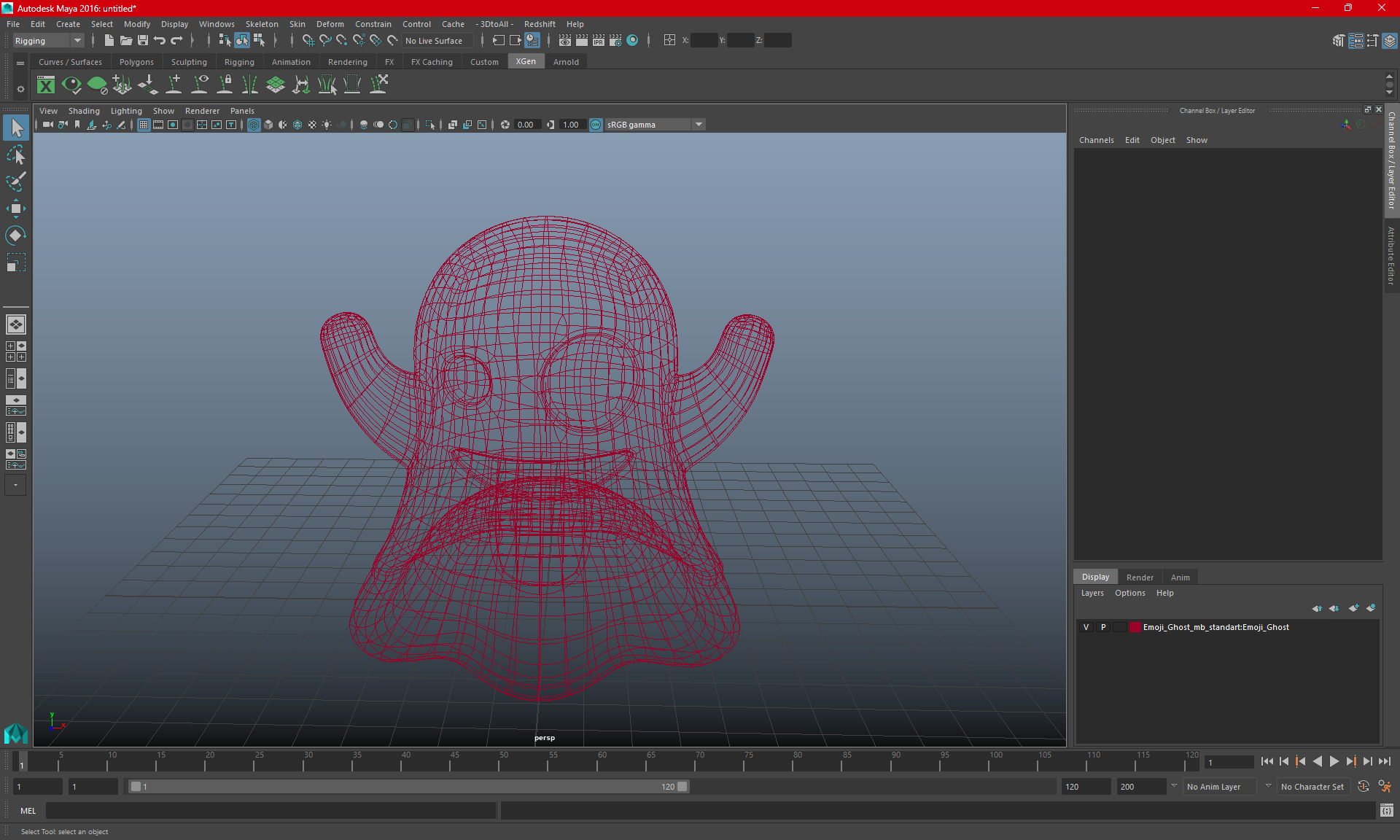Expand the Anim tab in Channel Box
The image size is (1400, 840).
coord(1180,576)
